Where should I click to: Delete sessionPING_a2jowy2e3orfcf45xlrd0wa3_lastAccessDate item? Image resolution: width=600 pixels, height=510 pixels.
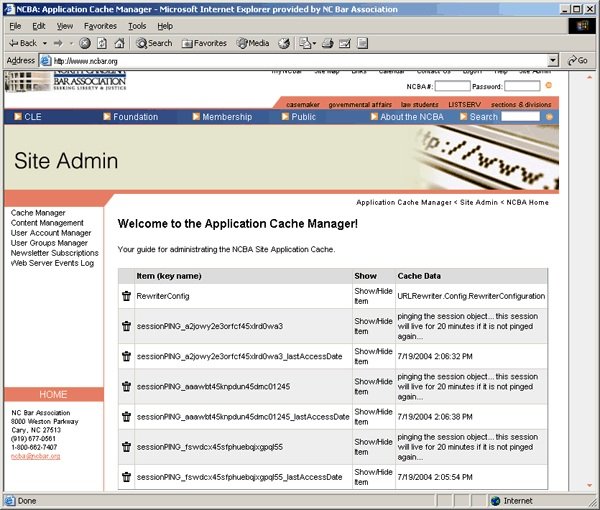(126, 356)
